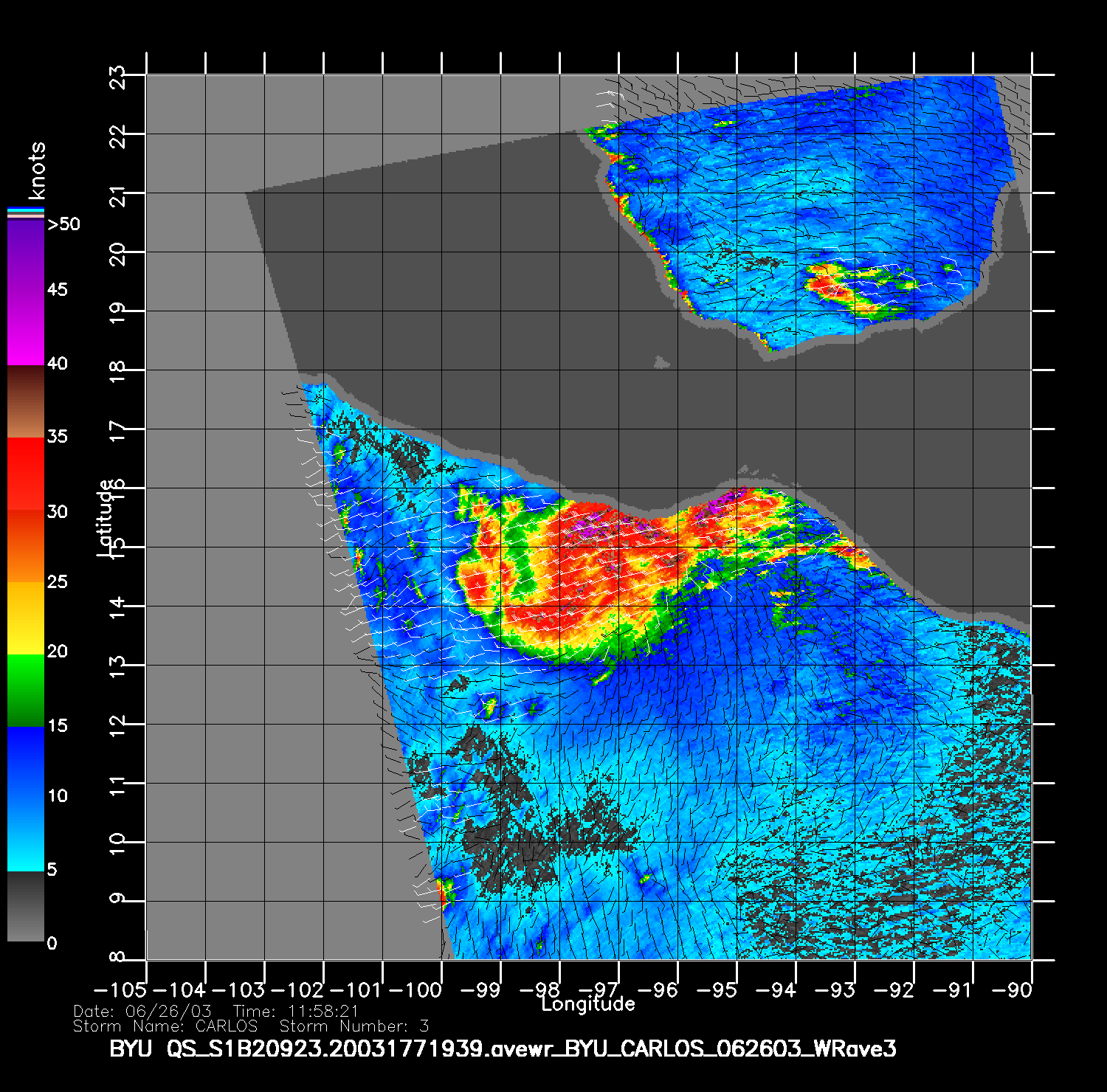Image resolution: width=1107 pixels, height=1092 pixels.
Task: Click the "Latitude" axis title
Action: click(106, 516)
